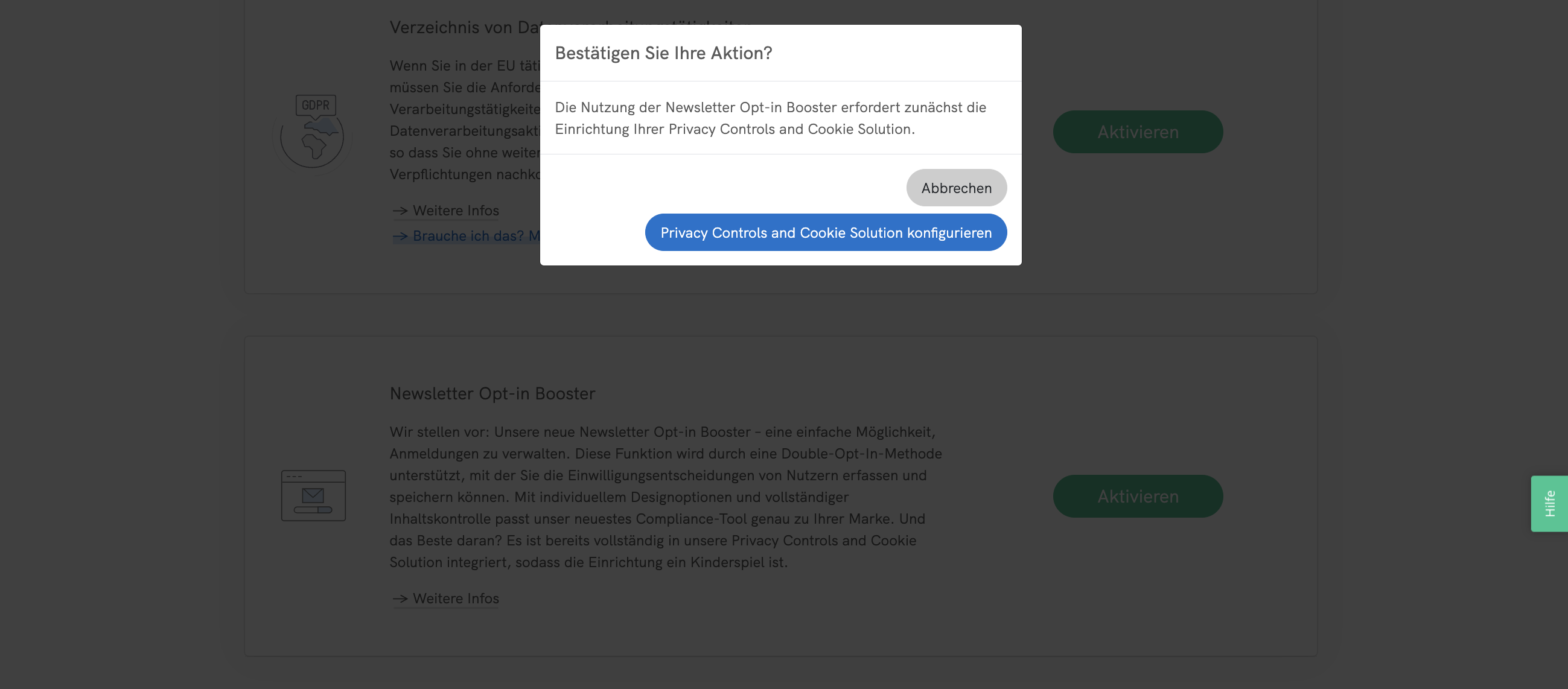Click the blue arrow before 'Brauche ich das?'
The height and width of the screenshot is (689, 1568).
click(x=400, y=237)
